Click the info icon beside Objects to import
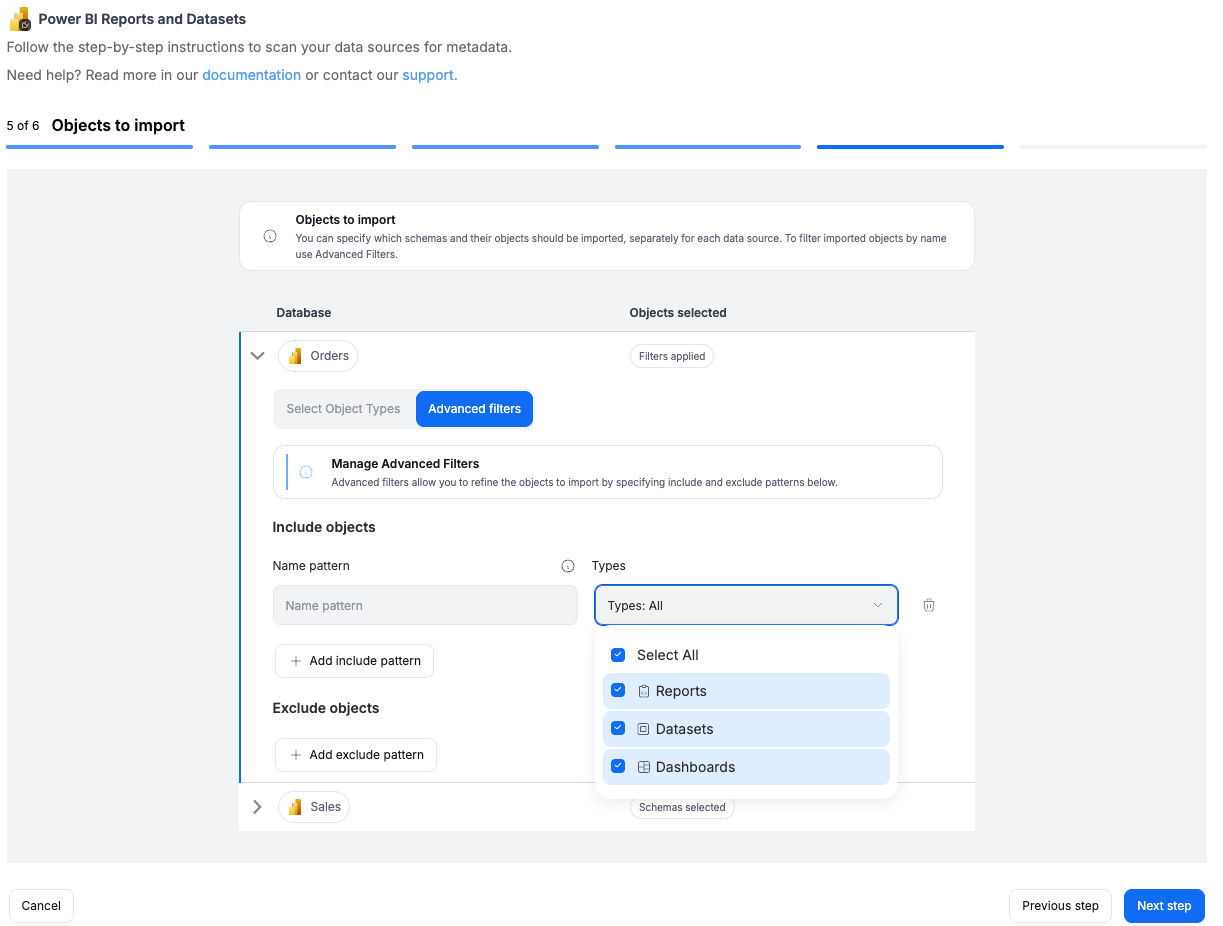Image resolution: width=1223 pixels, height=926 pixels. coord(270,237)
